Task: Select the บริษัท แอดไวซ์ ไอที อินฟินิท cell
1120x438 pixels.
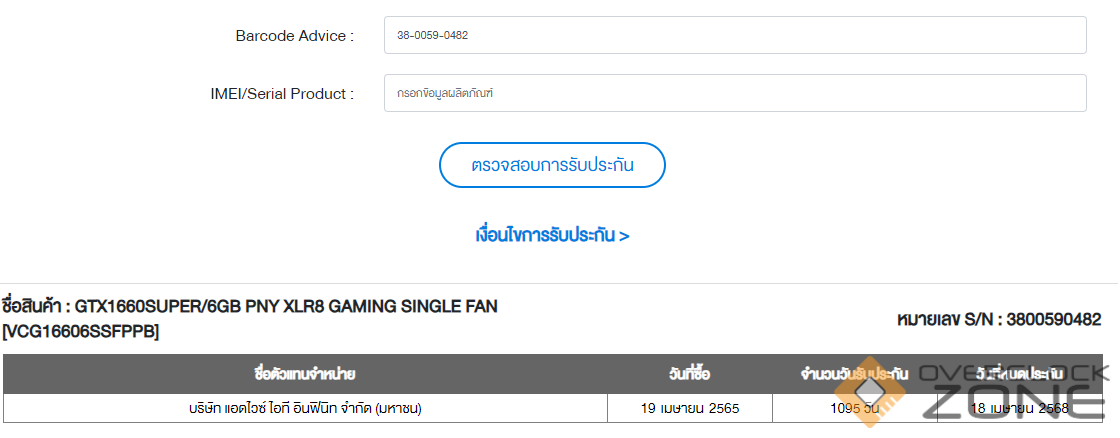Action: point(305,408)
